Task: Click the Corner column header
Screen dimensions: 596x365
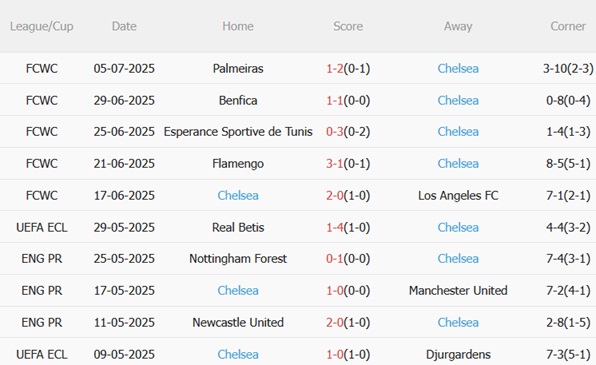Action: (x=568, y=26)
